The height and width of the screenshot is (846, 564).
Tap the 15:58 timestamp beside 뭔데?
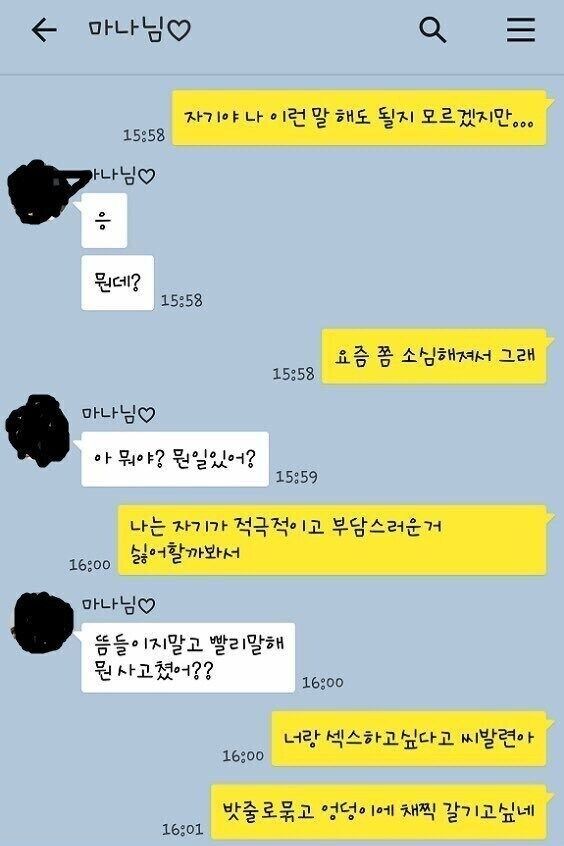pyautogui.click(x=182, y=301)
